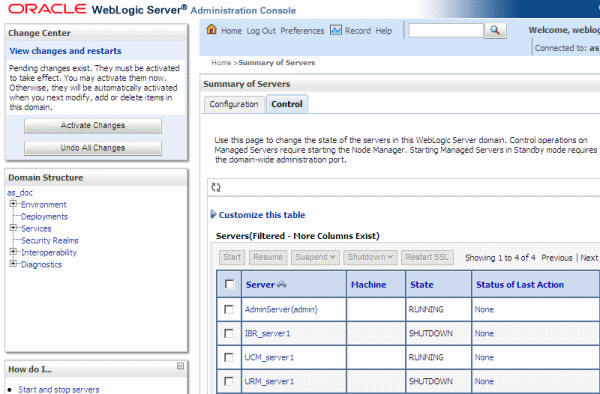
Task: Check the UCM_server1 row checkbox
Action: click(229, 357)
